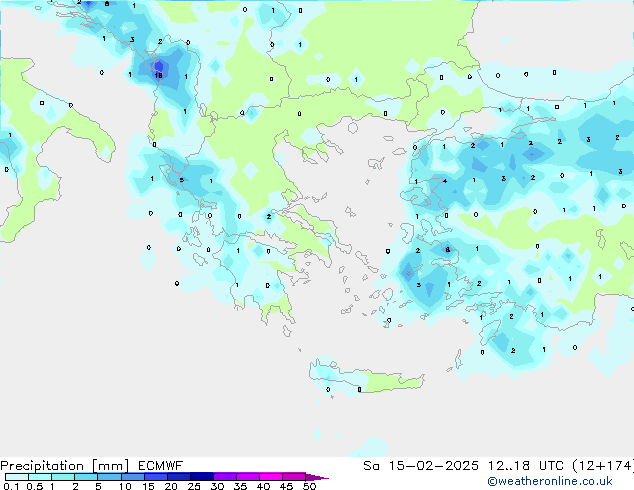The width and height of the screenshot is (634, 490).
Task: Click the 'Precipitation [mm]' title text
Action: [64, 466]
